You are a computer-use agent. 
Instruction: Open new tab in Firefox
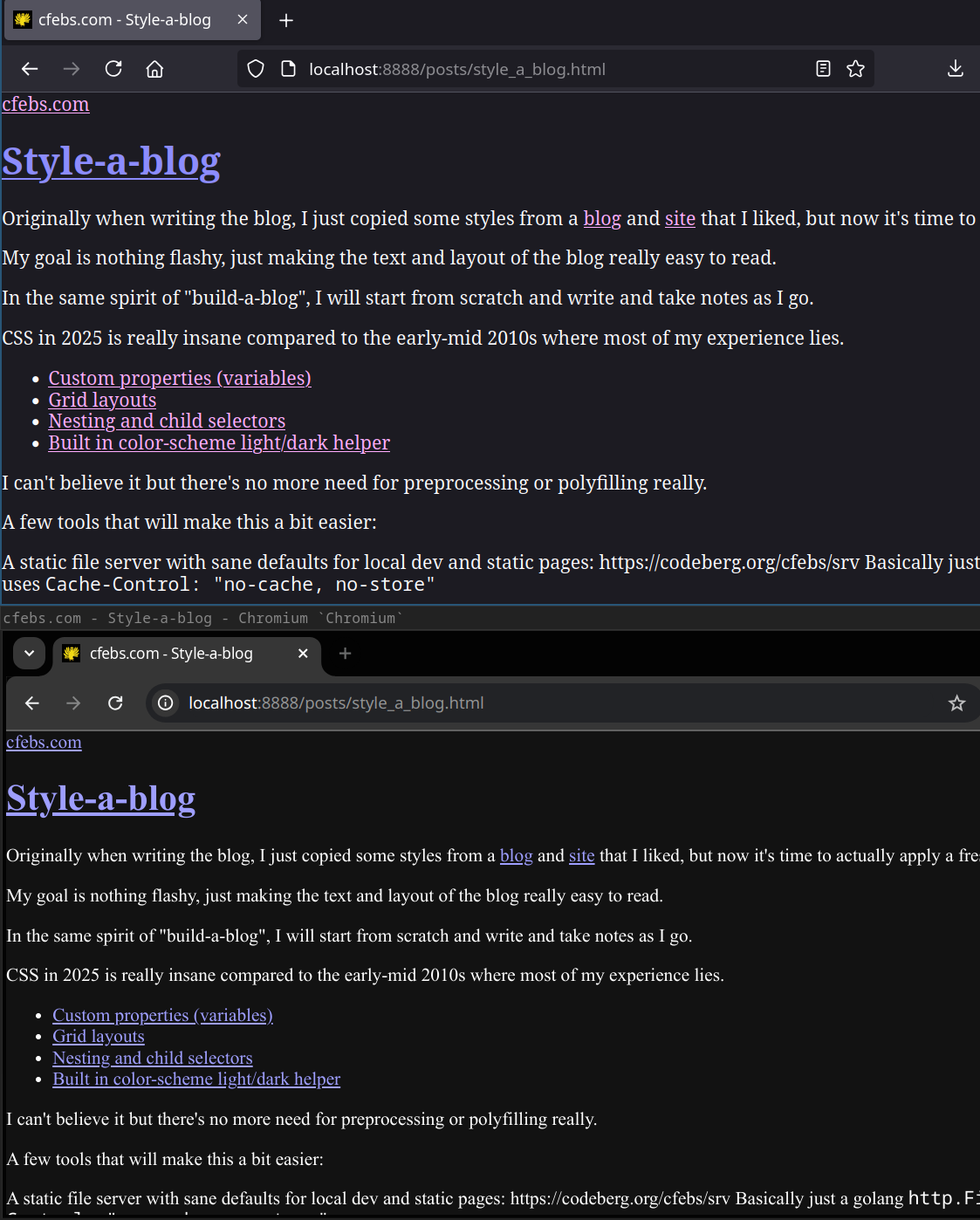(x=286, y=20)
